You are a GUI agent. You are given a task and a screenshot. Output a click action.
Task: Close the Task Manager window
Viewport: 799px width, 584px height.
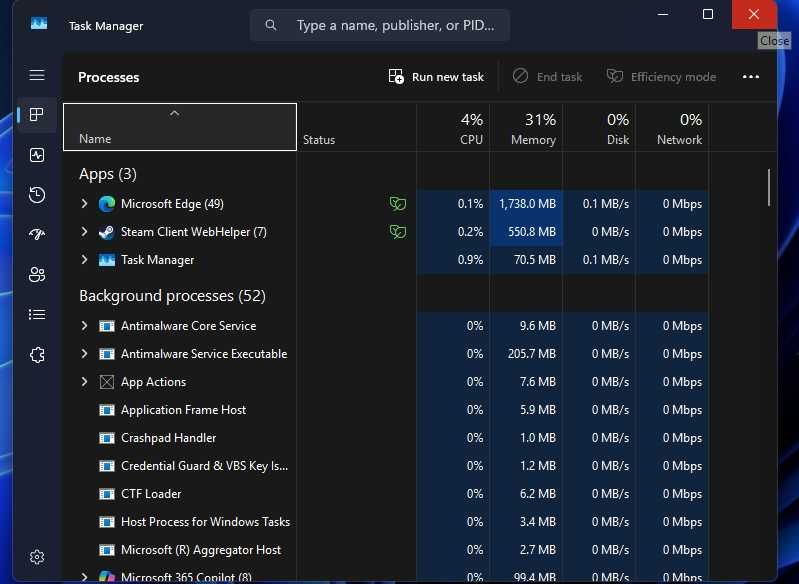(x=754, y=14)
